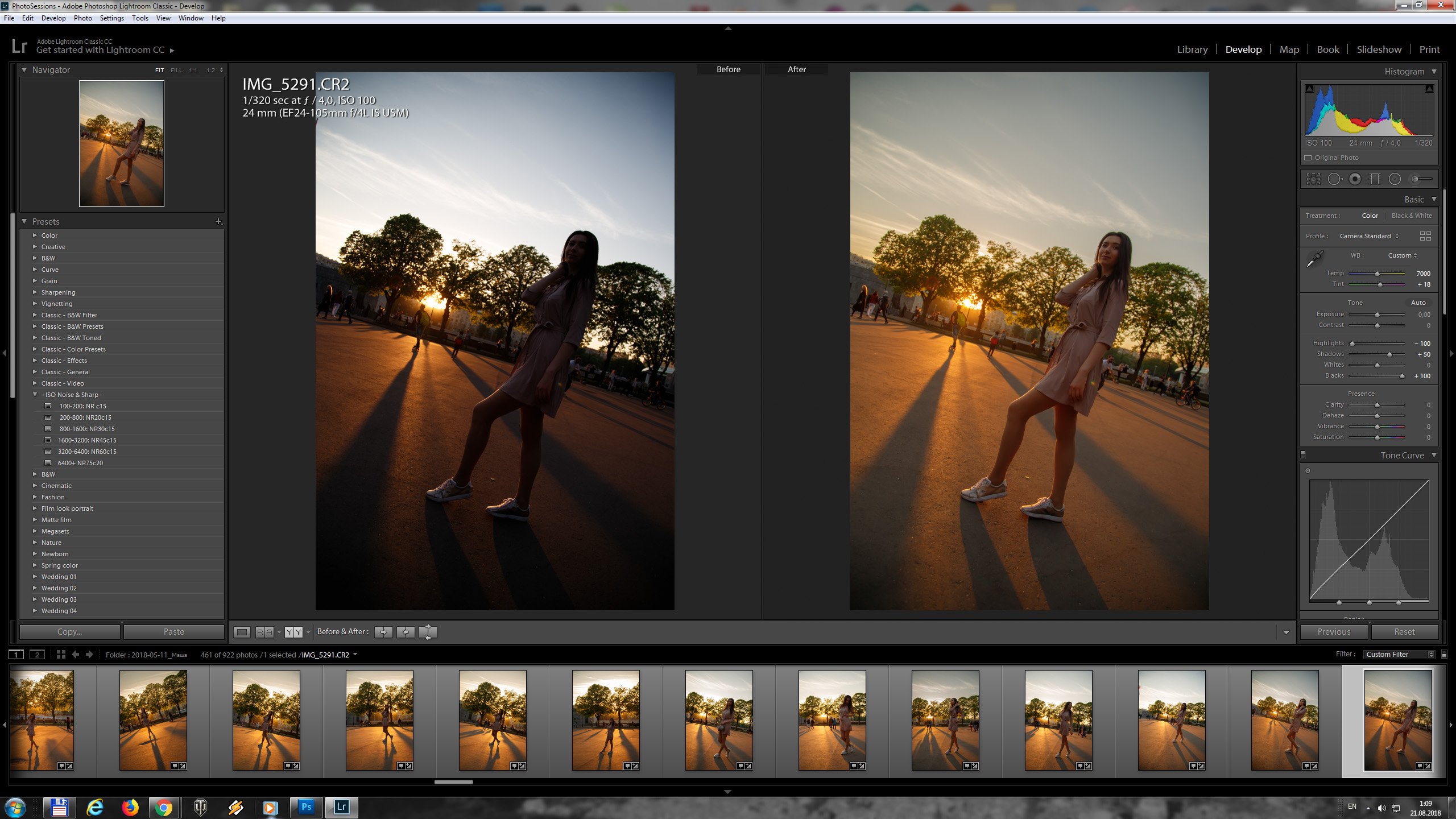Viewport: 1456px width, 819px height.
Task: Toggle Original Photo checkbox in histogram
Action: click(x=1308, y=156)
